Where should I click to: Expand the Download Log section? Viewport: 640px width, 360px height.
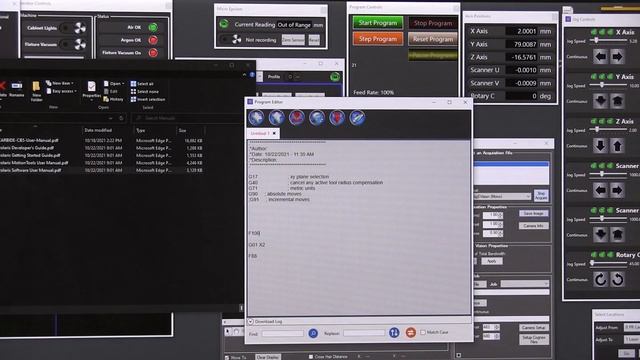click(x=251, y=322)
